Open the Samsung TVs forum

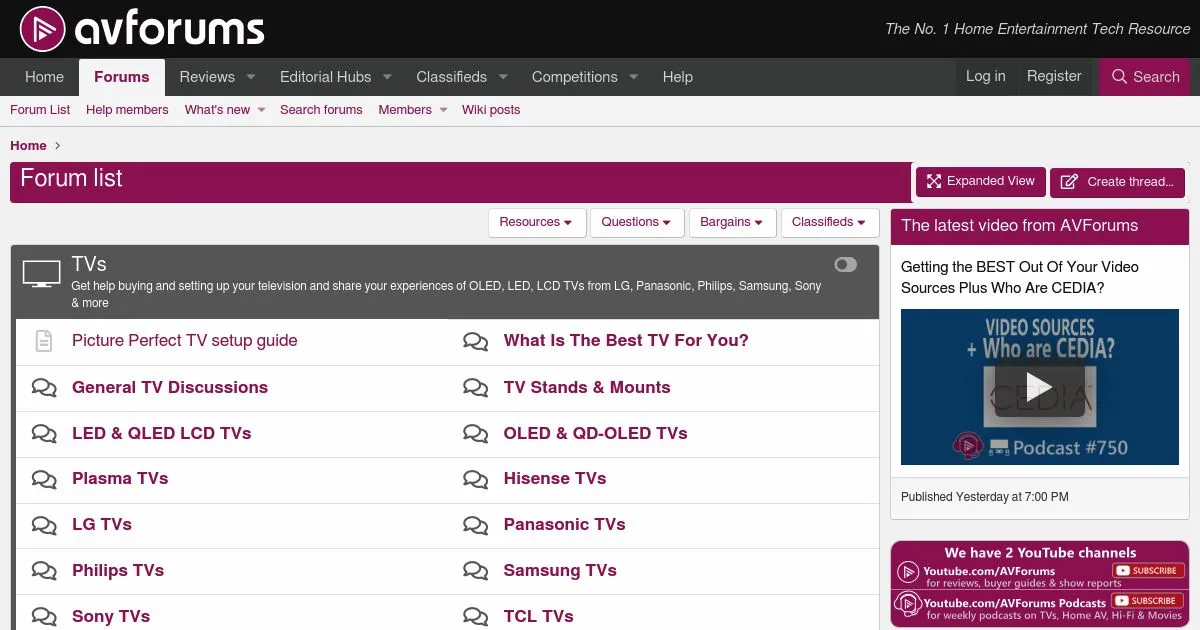click(560, 571)
